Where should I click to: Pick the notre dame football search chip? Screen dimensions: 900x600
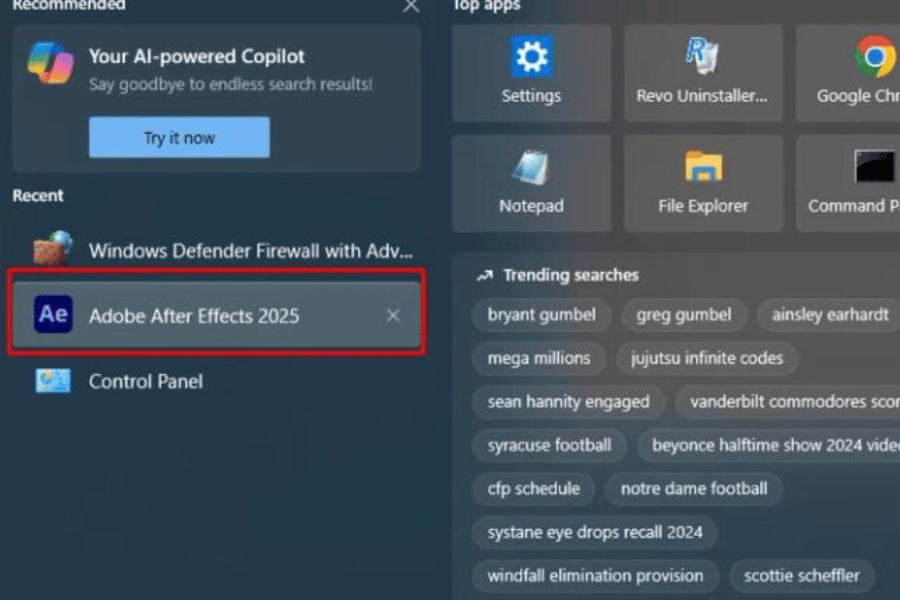click(x=694, y=489)
